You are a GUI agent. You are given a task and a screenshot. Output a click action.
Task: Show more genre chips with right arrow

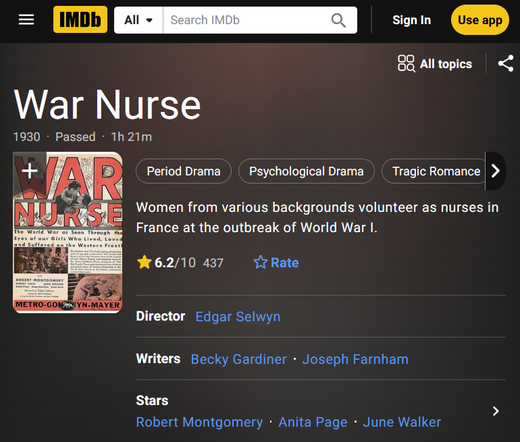pyautogui.click(x=496, y=171)
